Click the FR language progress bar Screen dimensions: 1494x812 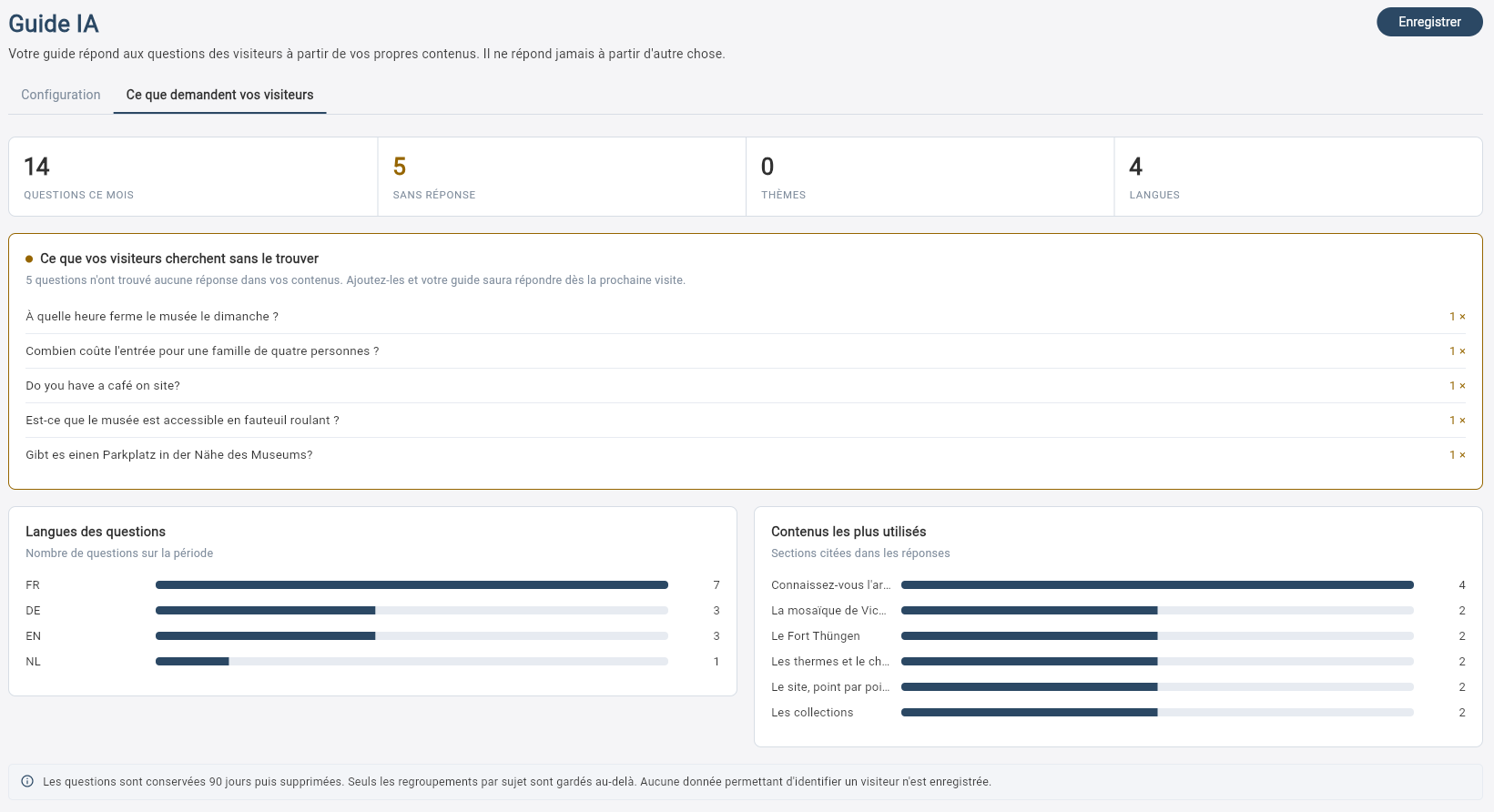click(412, 585)
